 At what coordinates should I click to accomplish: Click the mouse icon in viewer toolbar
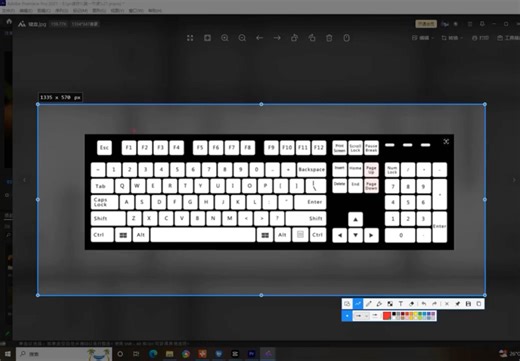click(347, 38)
